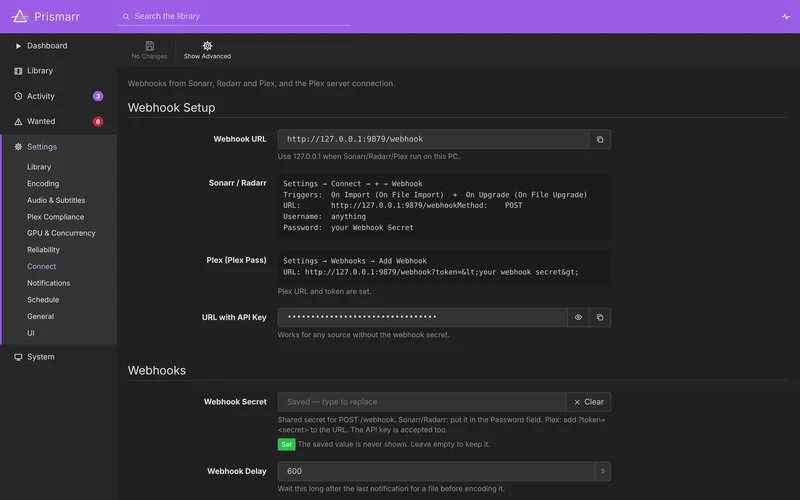Screen dimensions: 800x500
Task: Click the Activity clock icon
Action: click(x=18, y=96)
